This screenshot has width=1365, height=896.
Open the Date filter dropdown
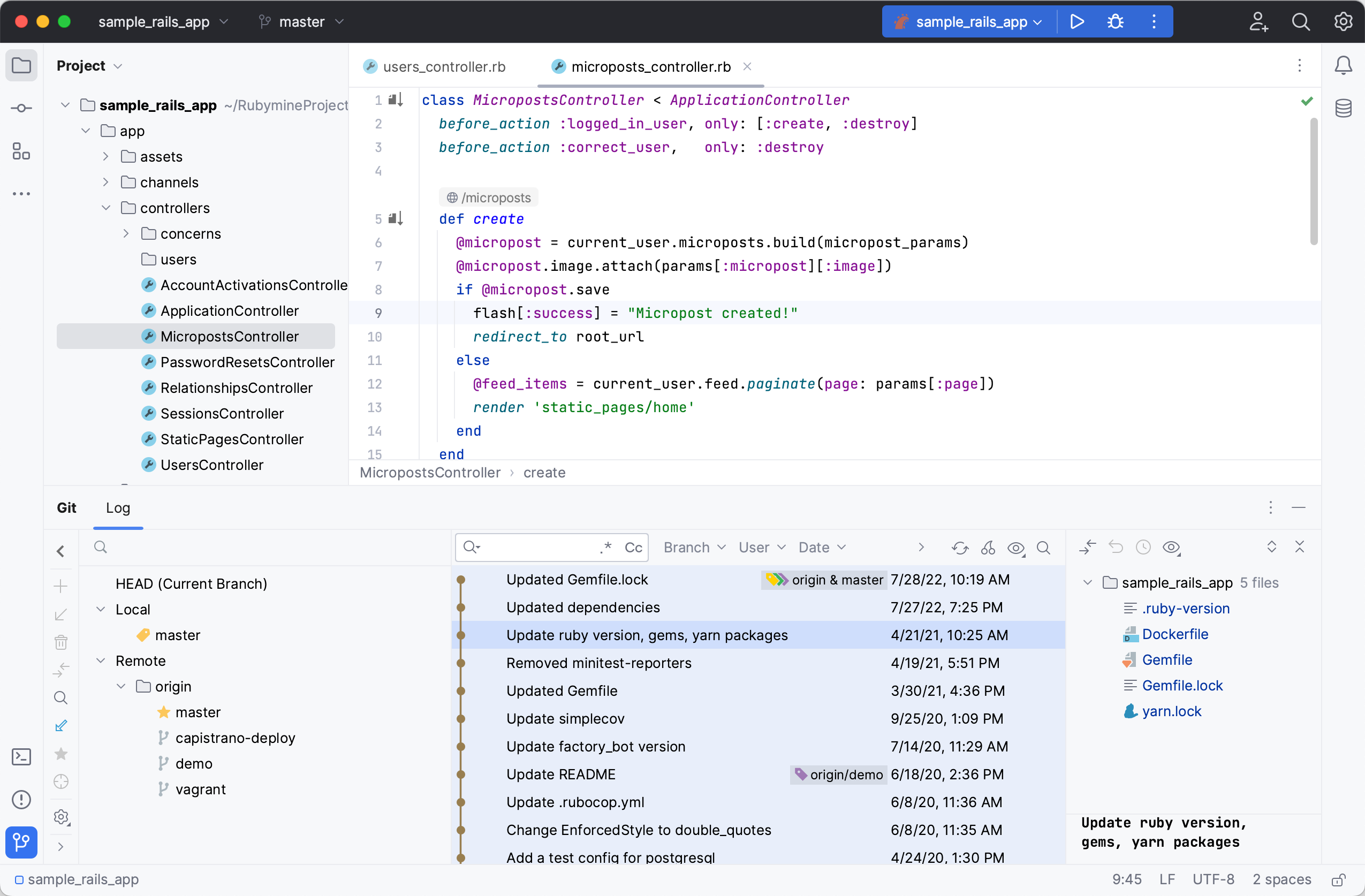[821, 547]
